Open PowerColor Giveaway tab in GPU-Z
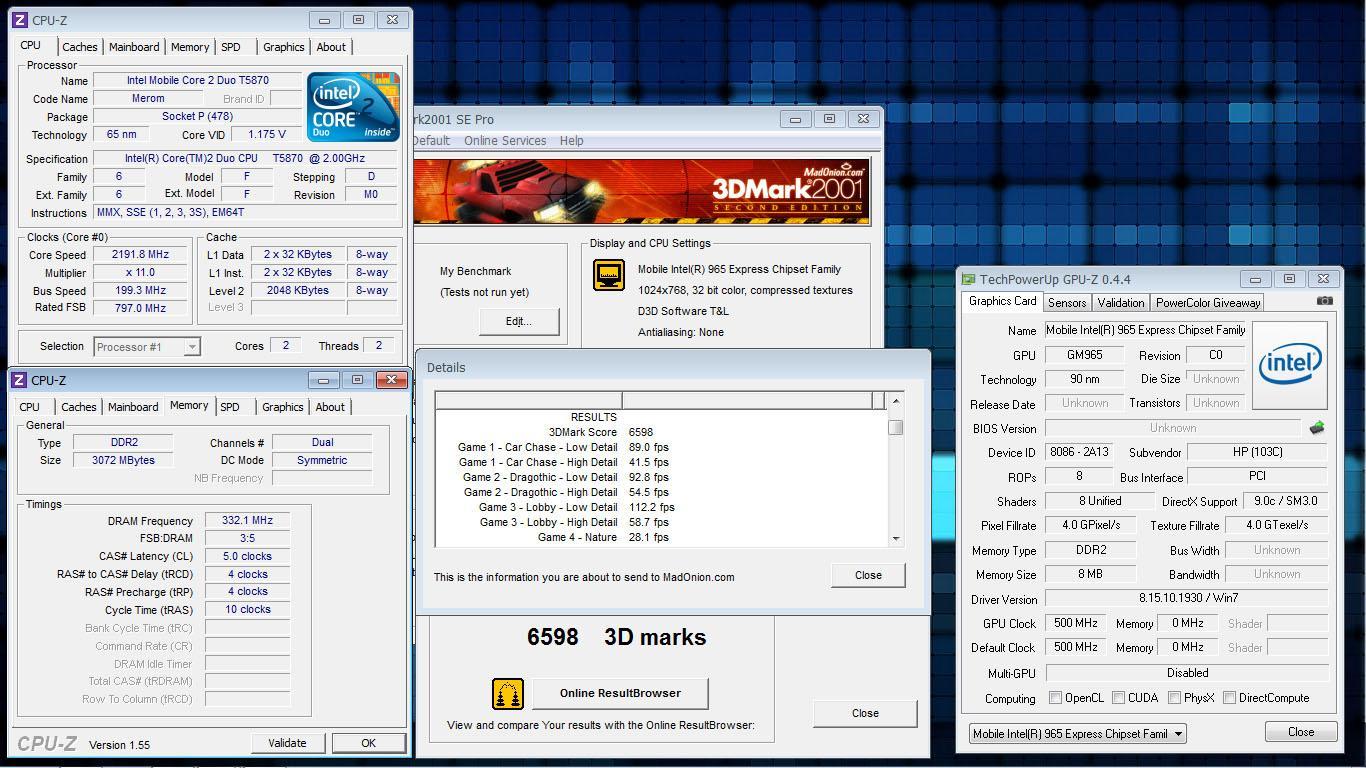1366x768 pixels. 1208,303
